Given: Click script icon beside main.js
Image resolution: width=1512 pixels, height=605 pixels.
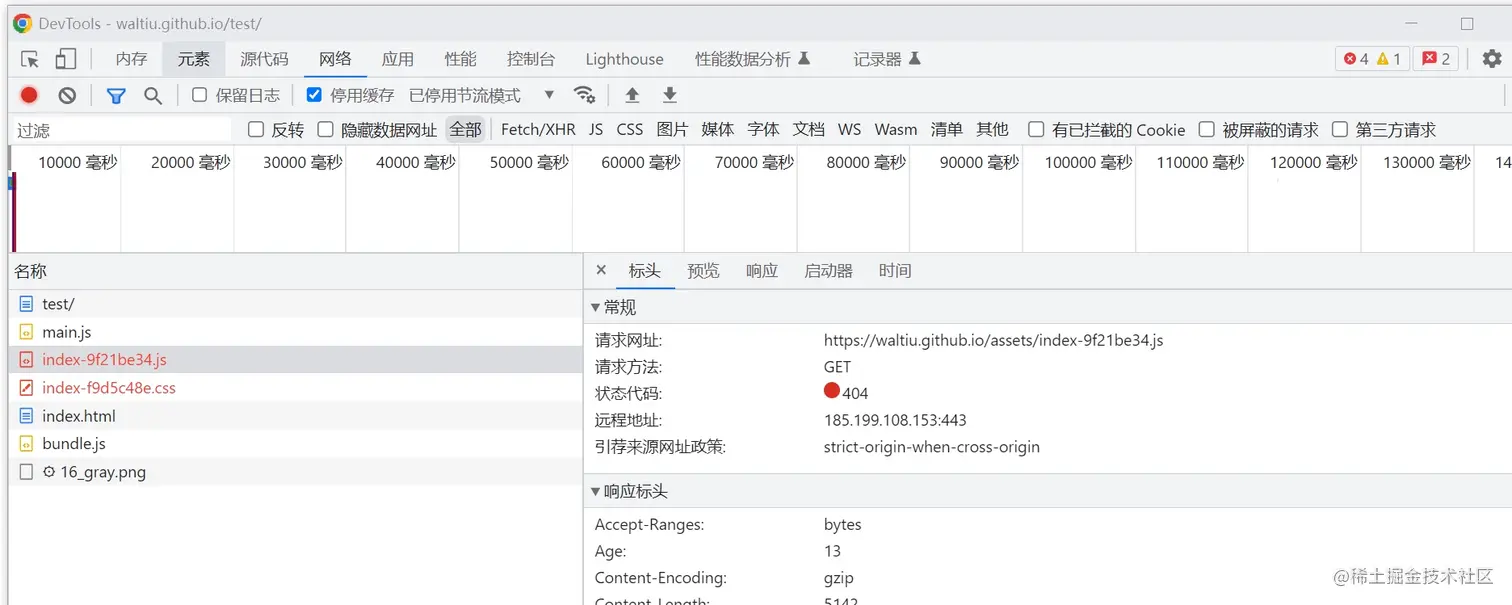Looking at the screenshot, I should click(26, 332).
